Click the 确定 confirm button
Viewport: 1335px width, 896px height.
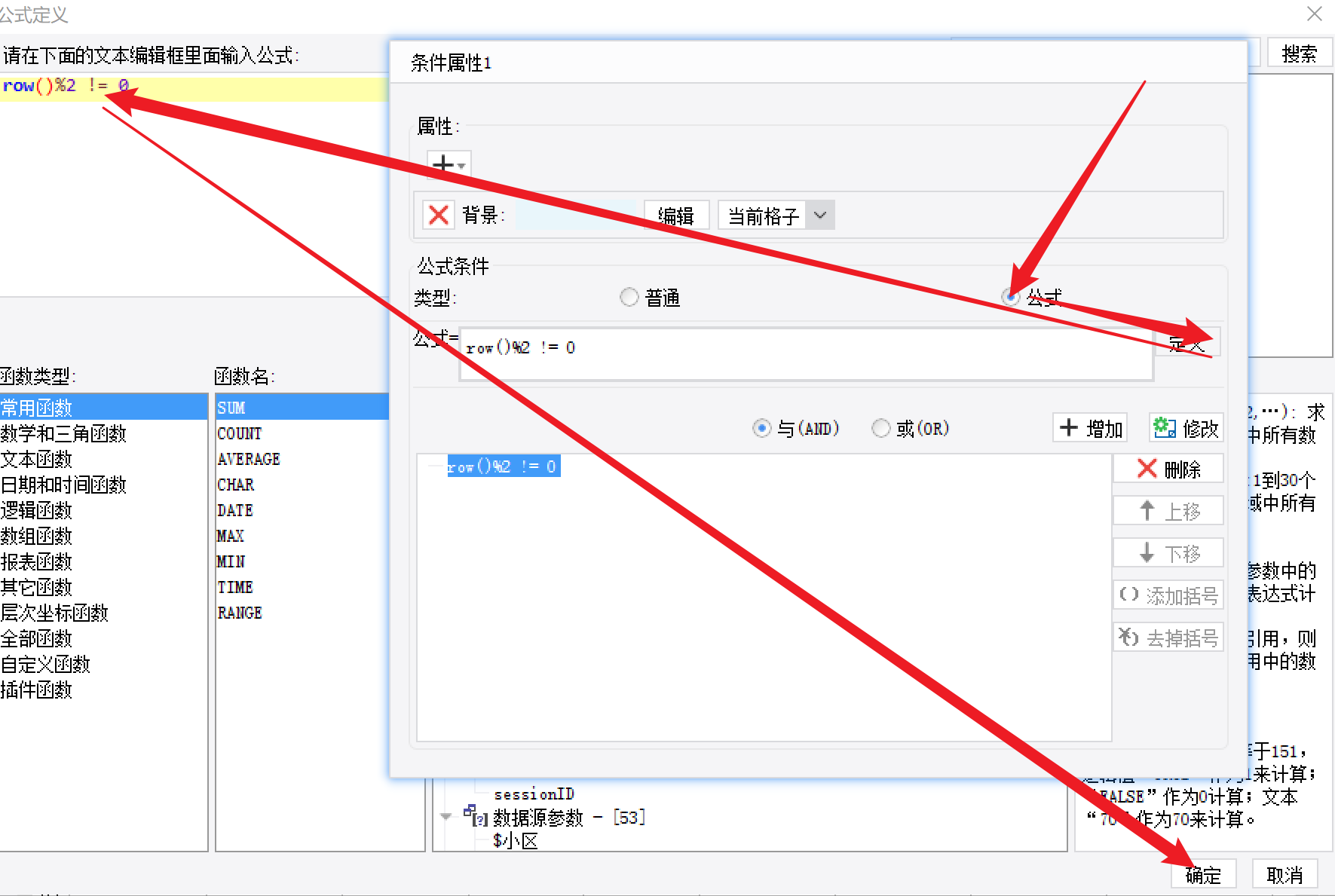tap(1204, 875)
